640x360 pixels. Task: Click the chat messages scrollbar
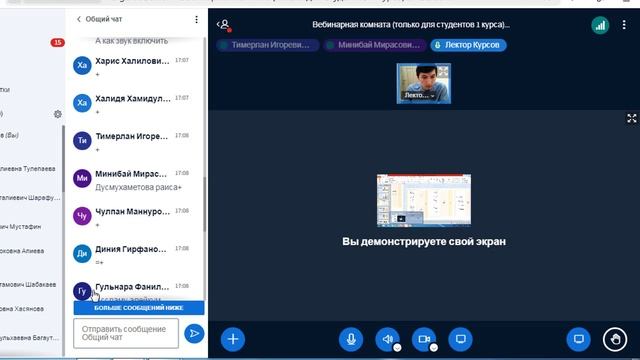point(205,204)
